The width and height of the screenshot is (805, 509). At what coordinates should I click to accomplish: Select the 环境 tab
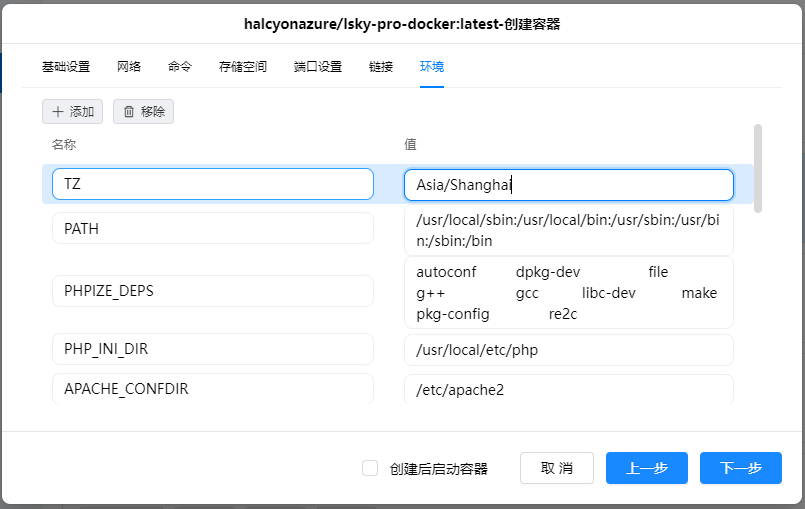coord(432,67)
